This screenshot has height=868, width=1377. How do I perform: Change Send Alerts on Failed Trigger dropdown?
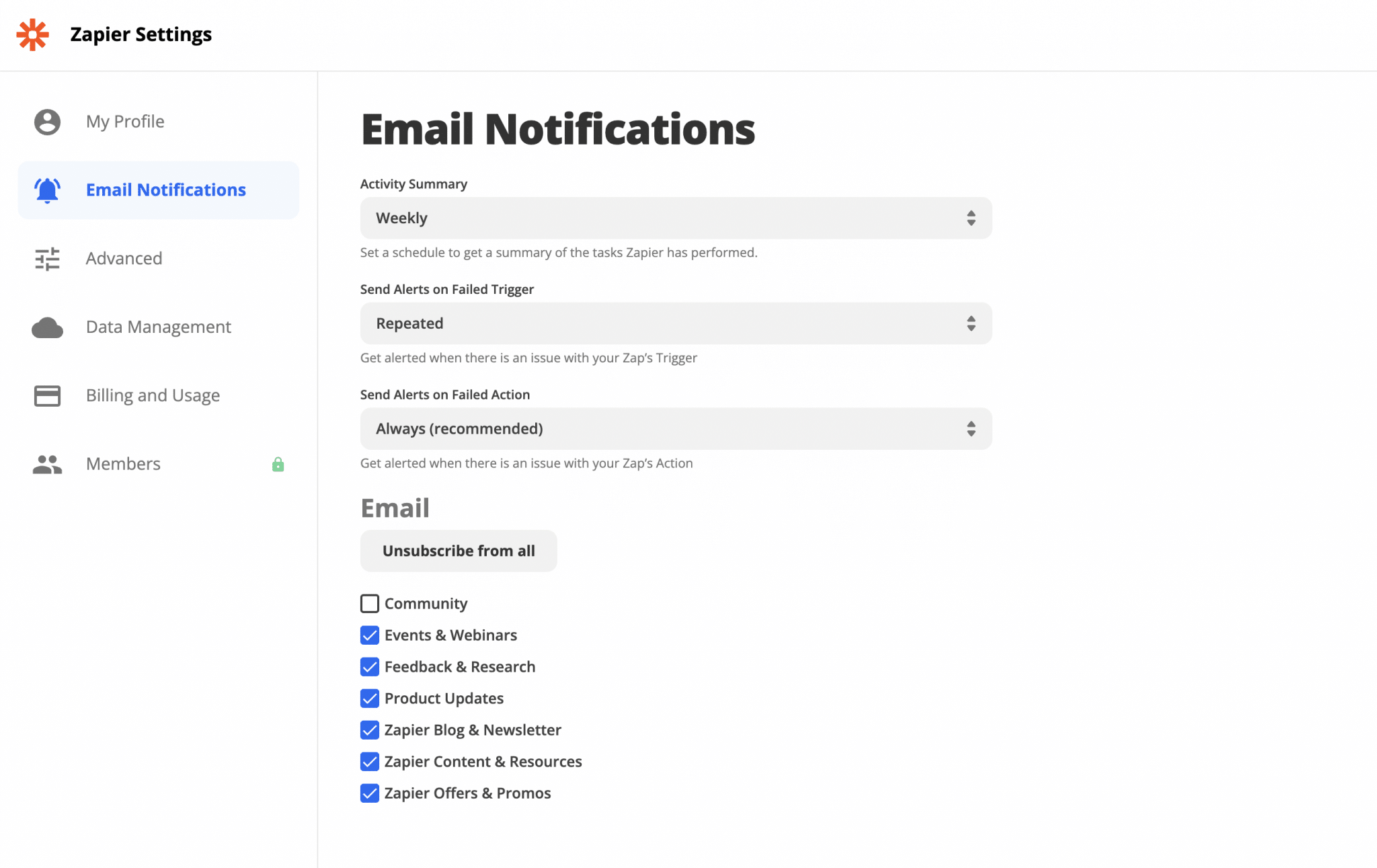(676, 323)
